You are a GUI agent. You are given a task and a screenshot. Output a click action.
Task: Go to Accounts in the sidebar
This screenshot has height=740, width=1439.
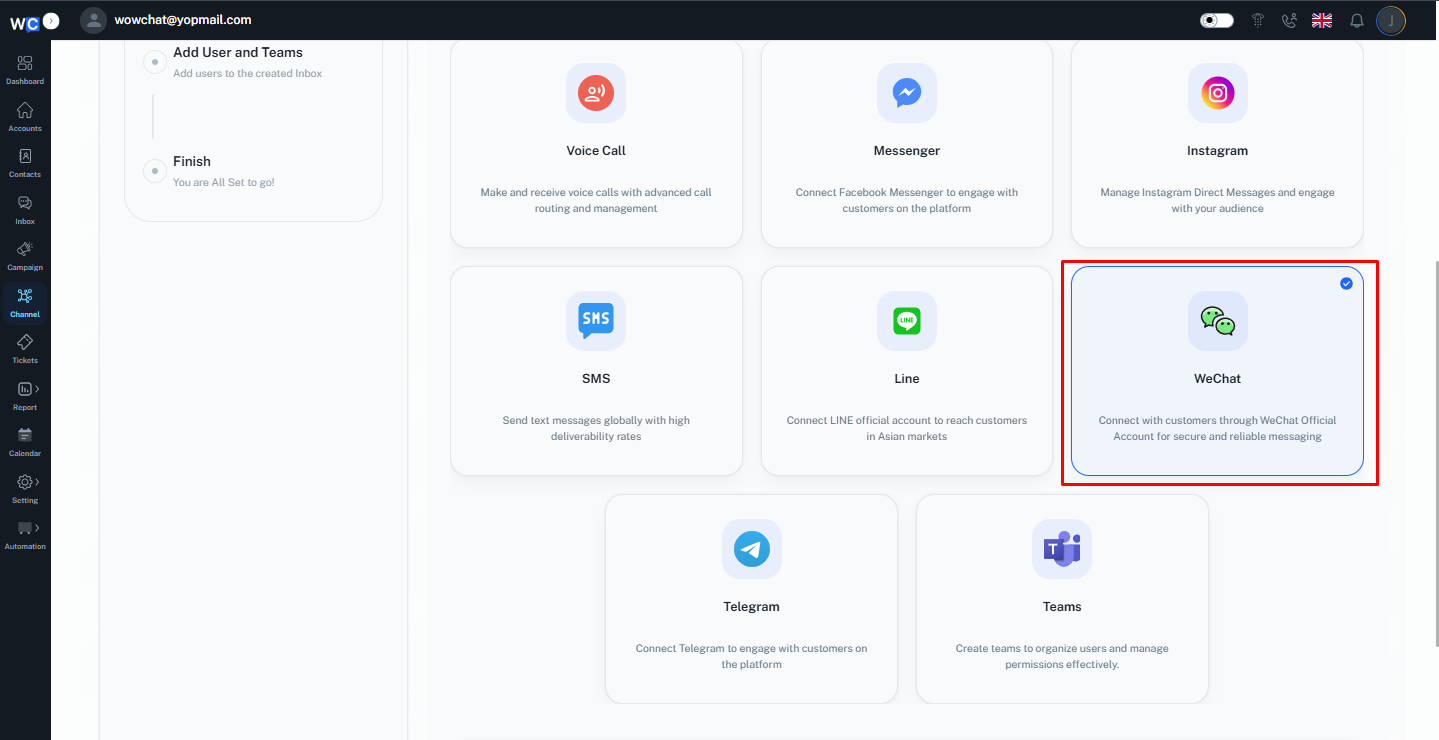pos(25,116)
